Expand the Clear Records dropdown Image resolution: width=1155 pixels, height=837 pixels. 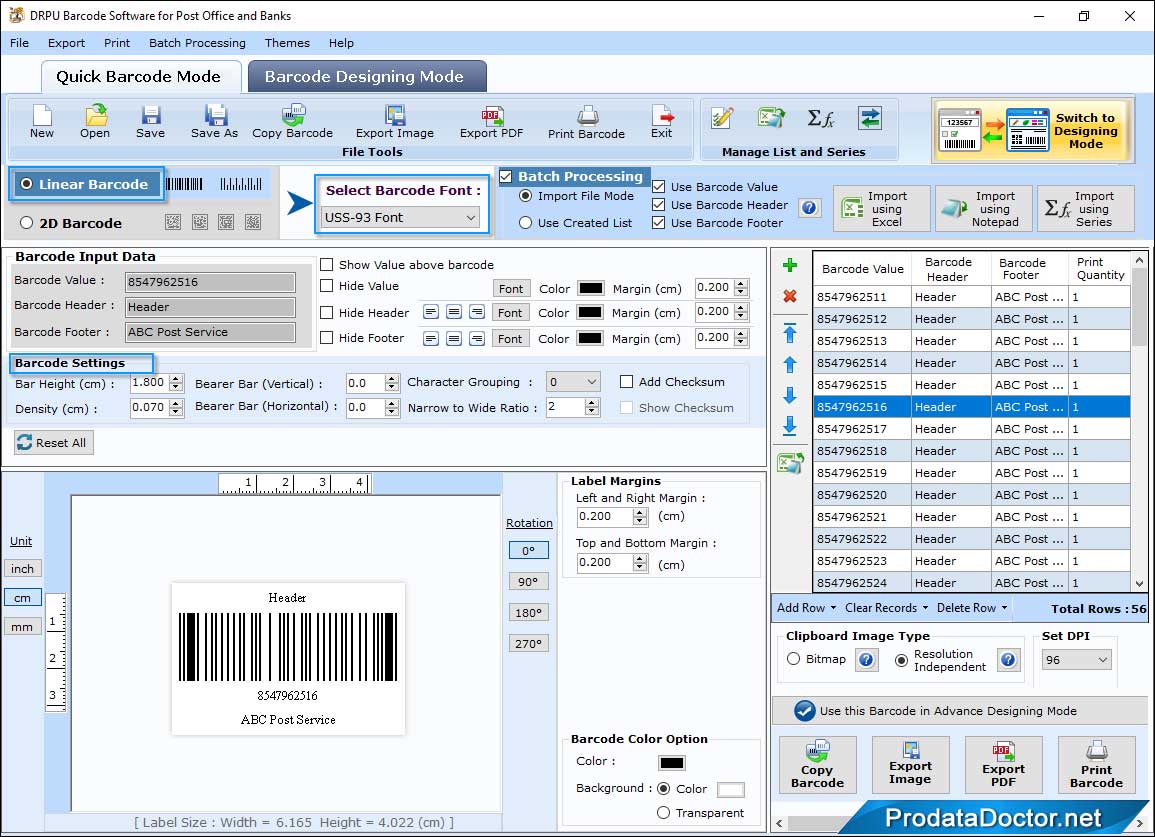[886, 608]
